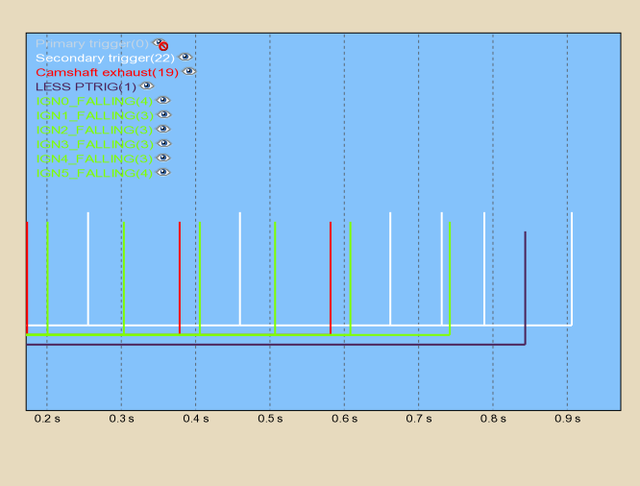Click the 0.9 s time axis label

pyautogui.click(x=567, y=420)
